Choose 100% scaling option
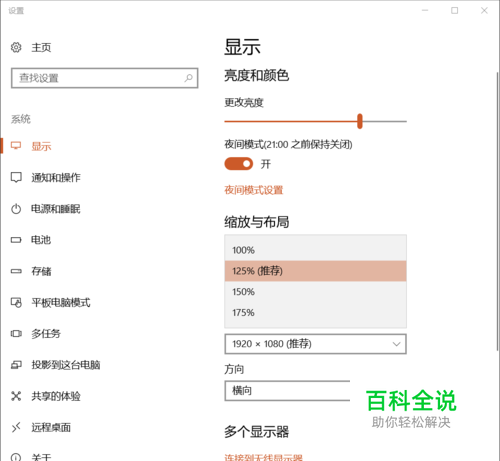 pos(315,250)
